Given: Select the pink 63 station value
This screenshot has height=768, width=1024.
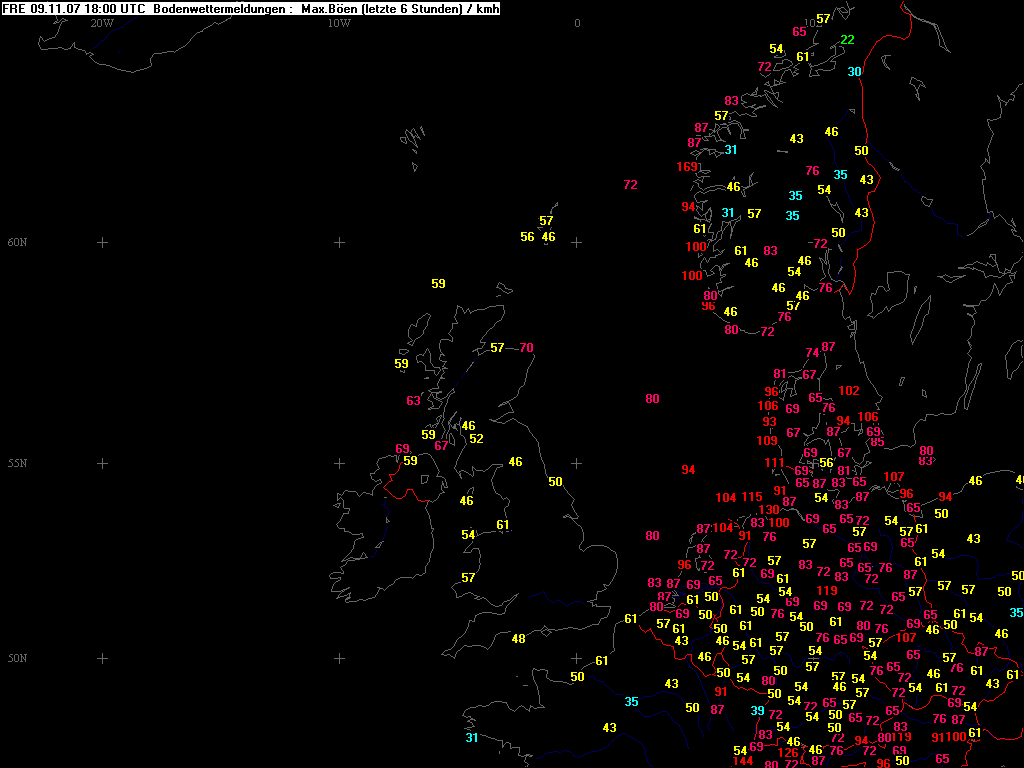Looking at the screenshot, I should [x=413, y=401].
